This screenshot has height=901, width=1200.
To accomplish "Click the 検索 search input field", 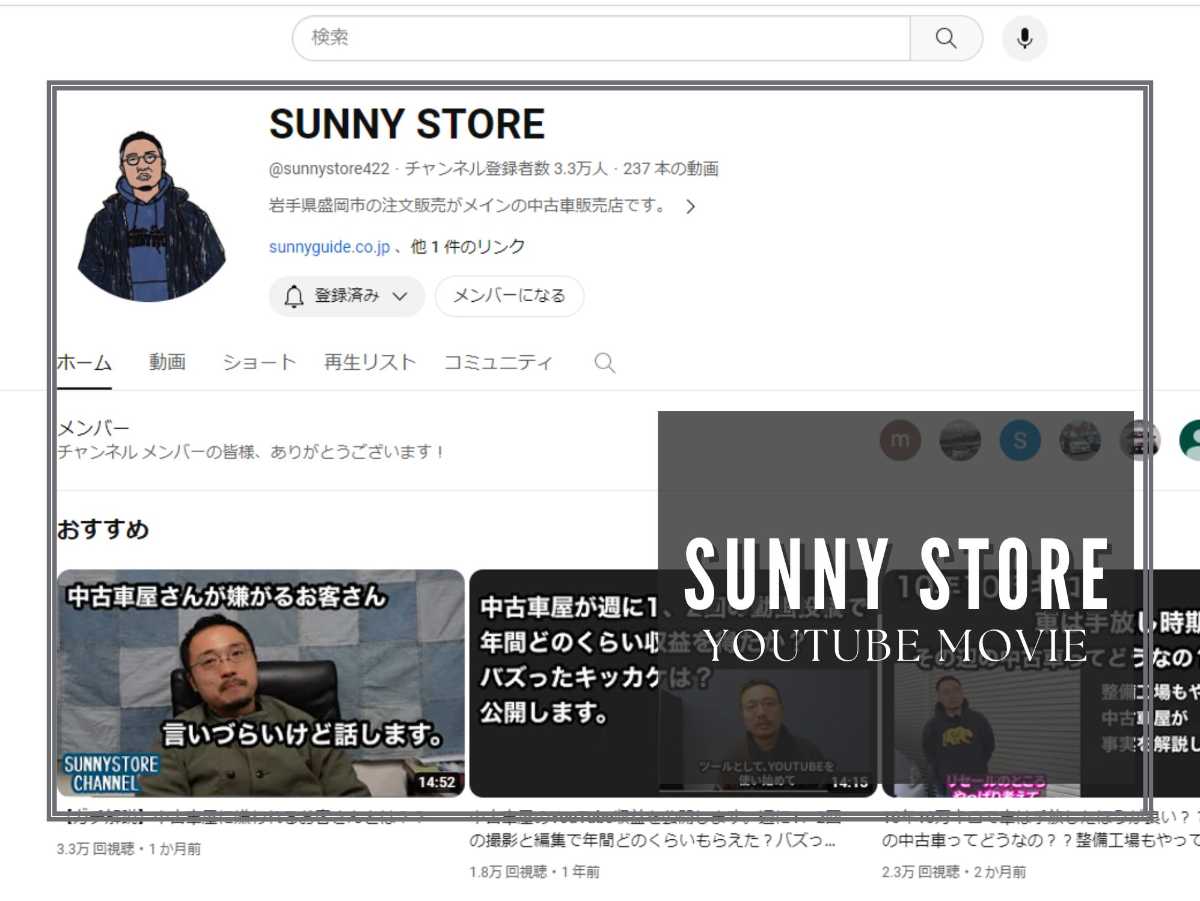I will 600,38.
